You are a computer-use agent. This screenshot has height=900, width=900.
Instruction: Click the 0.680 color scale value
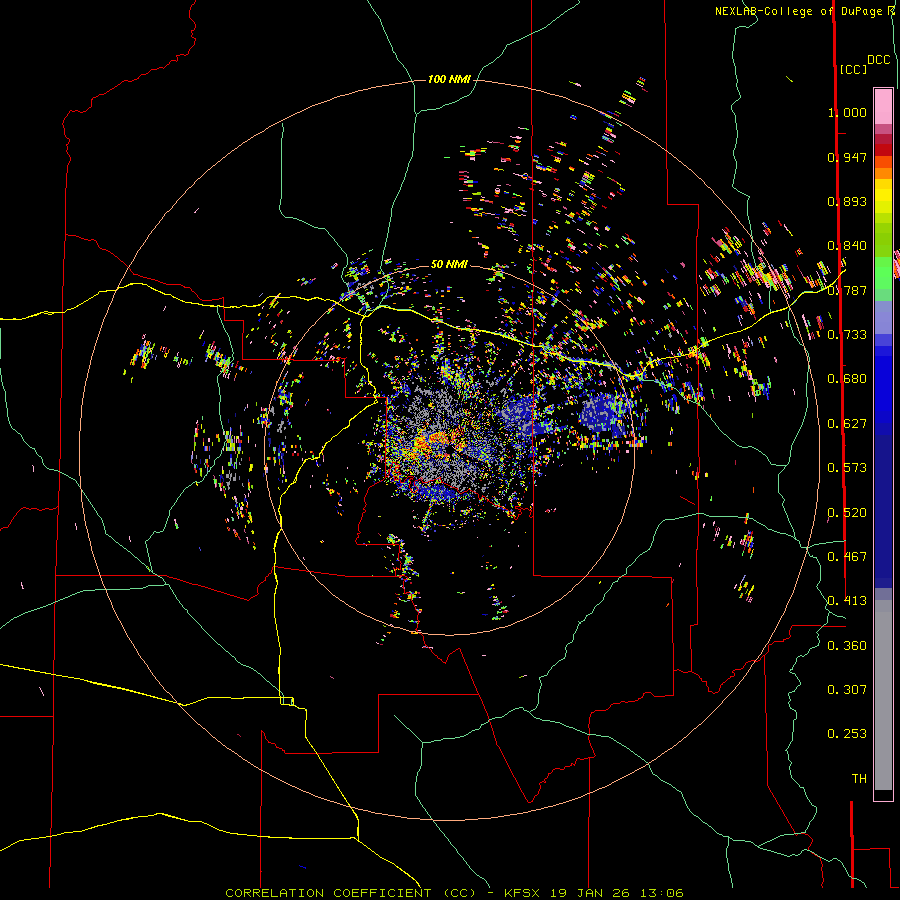(x=847, y=379)
